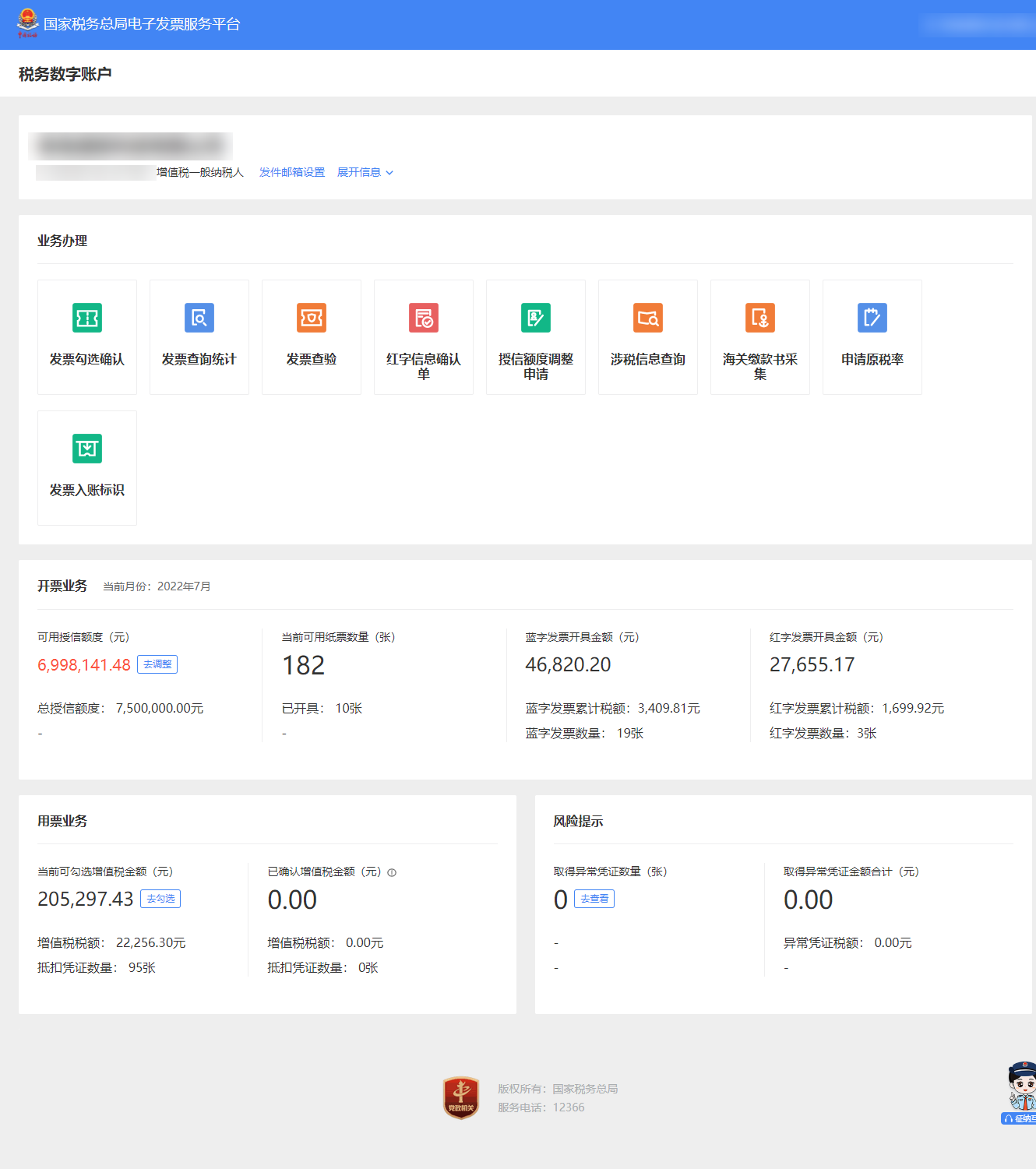Open the 海关缴款书采集 icon
The height and width of the screenshot is (1169, 1036).
760,318
